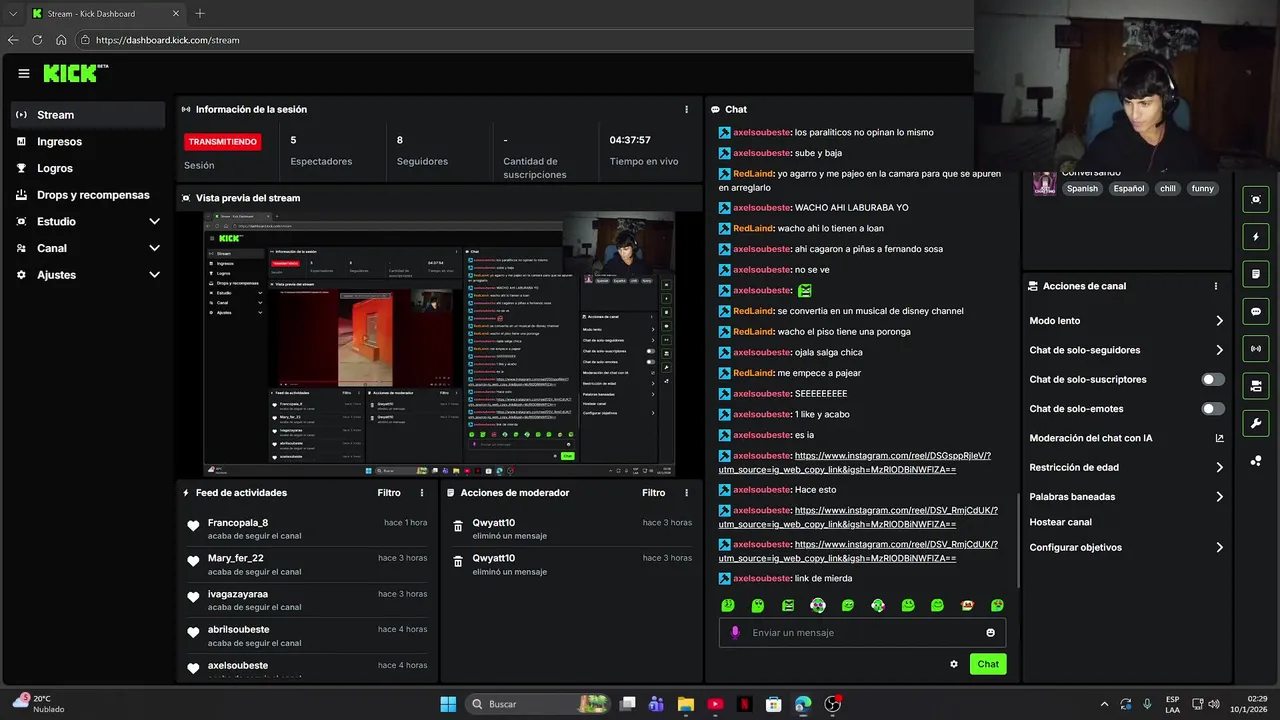Viewport: 1280px width, 720px height.
Task: Click the three-dots cluster icon in right sidebar
Action: 1256,461
